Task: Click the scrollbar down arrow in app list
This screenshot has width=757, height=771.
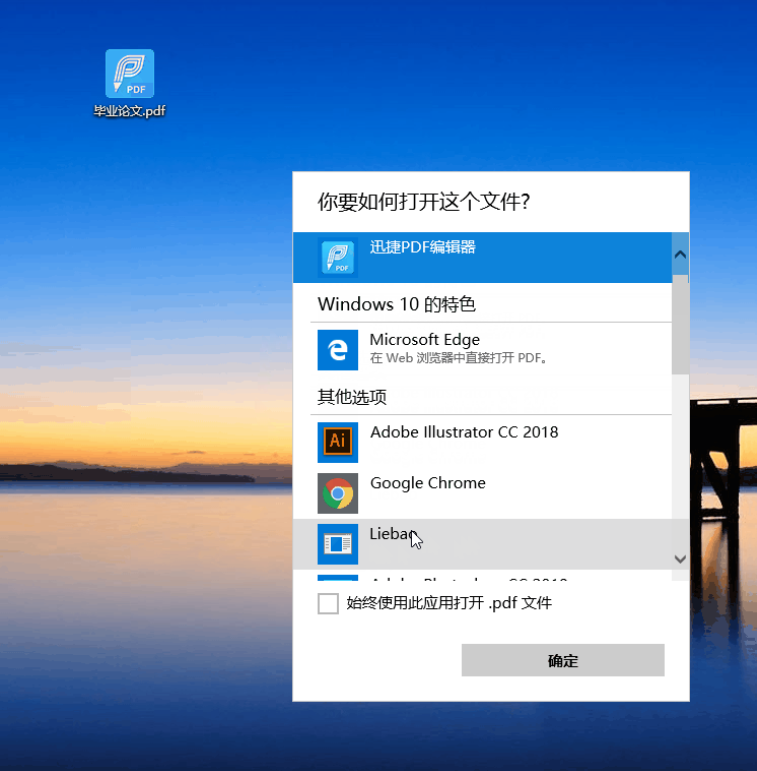Action: (680, 559)
